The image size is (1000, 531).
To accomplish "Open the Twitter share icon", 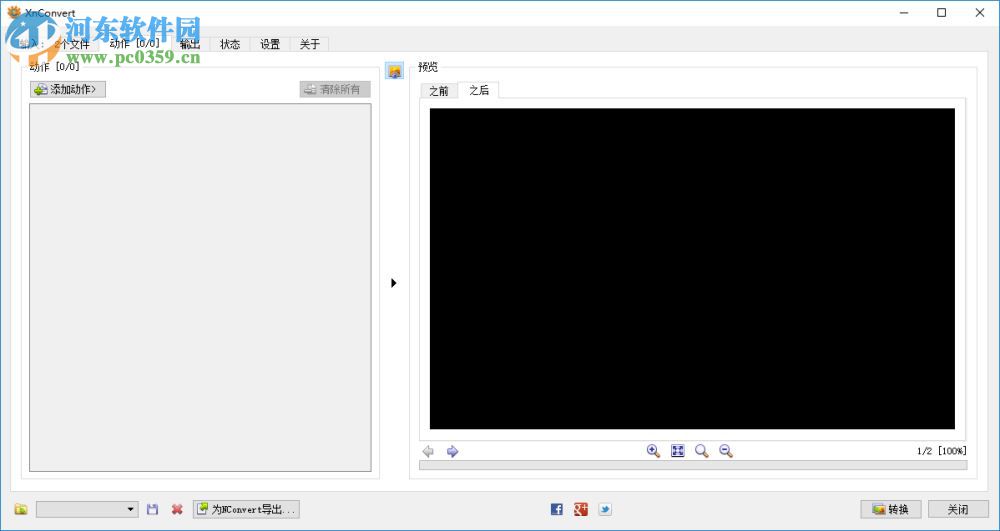I will click(605, 509).
